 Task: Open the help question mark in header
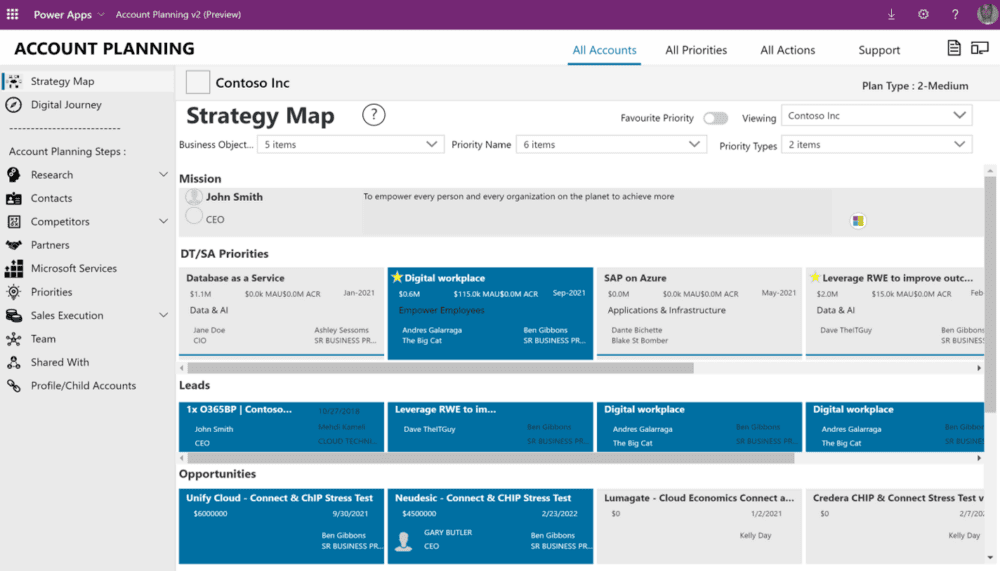coord(955,14)
